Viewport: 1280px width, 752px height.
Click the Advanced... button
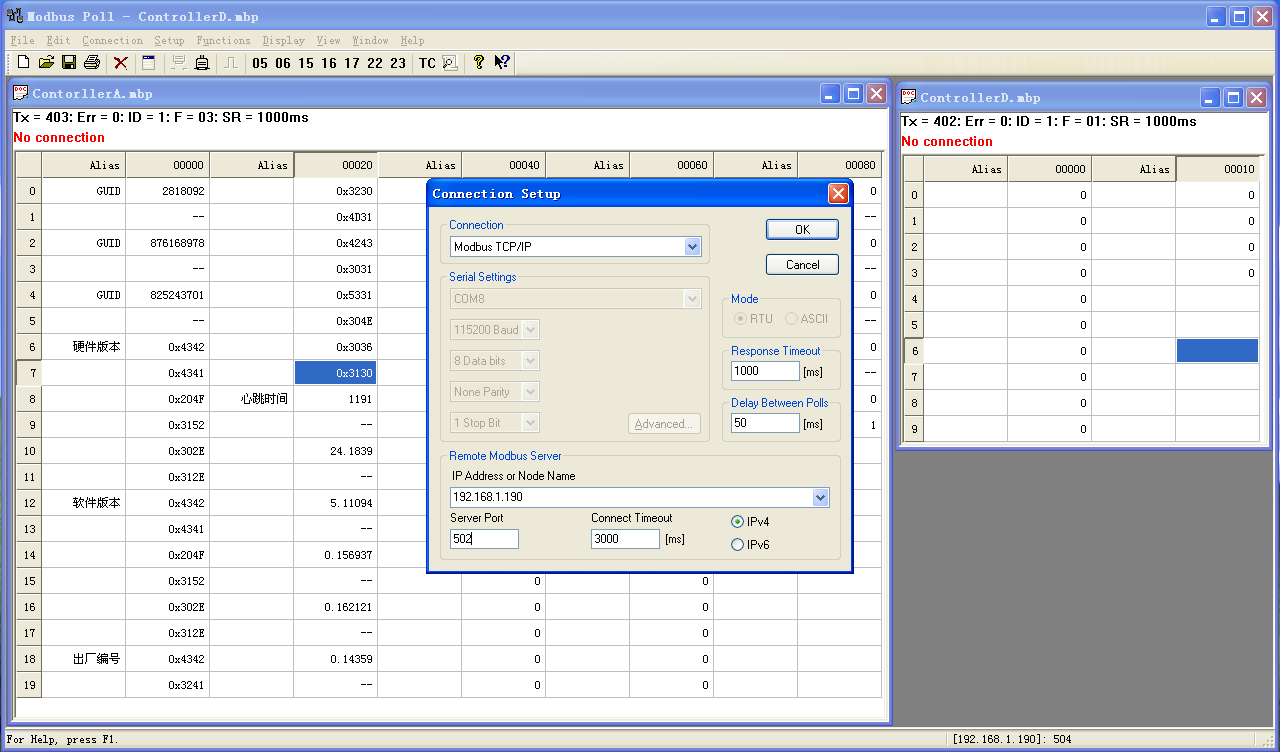pyautogui.click(x=664, y=424)
